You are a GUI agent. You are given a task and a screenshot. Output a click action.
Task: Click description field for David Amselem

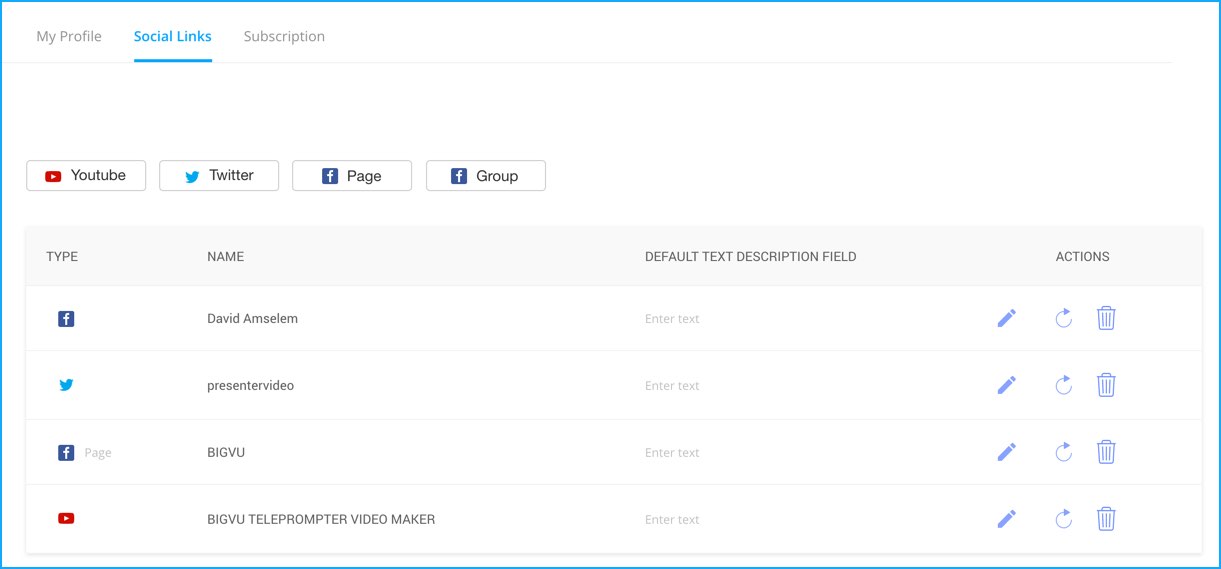[672, 319]
